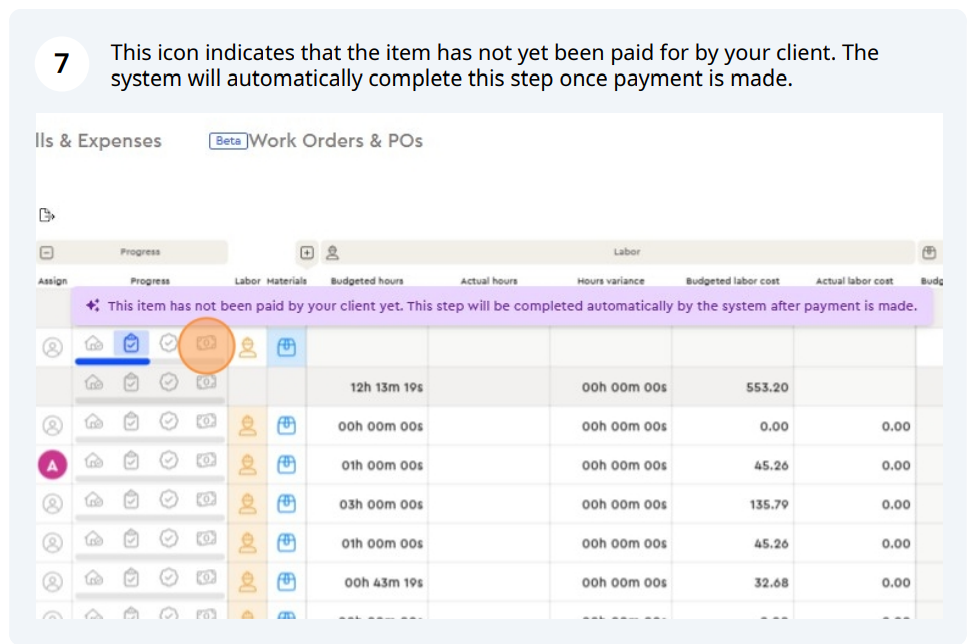980x644 pixels.
Task: Collapse the Progress column group
Action: (x=46, y=253)
